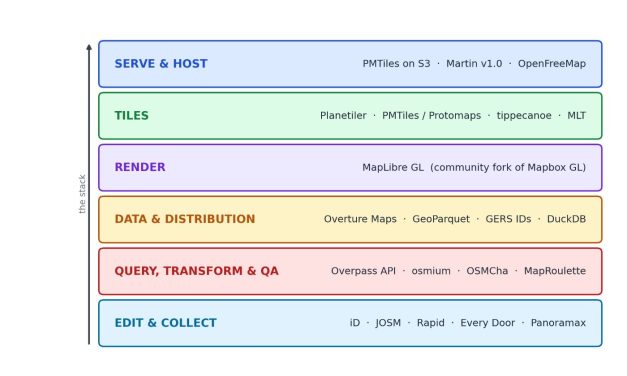Click the RENDER layer heading
This screenshot has height=376, width=627.
tap(140, 167)
